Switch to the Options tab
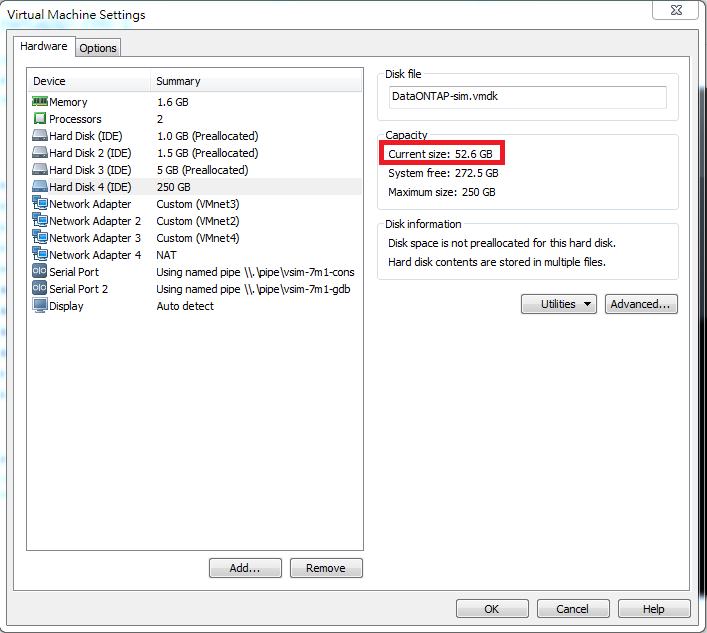 98,48
